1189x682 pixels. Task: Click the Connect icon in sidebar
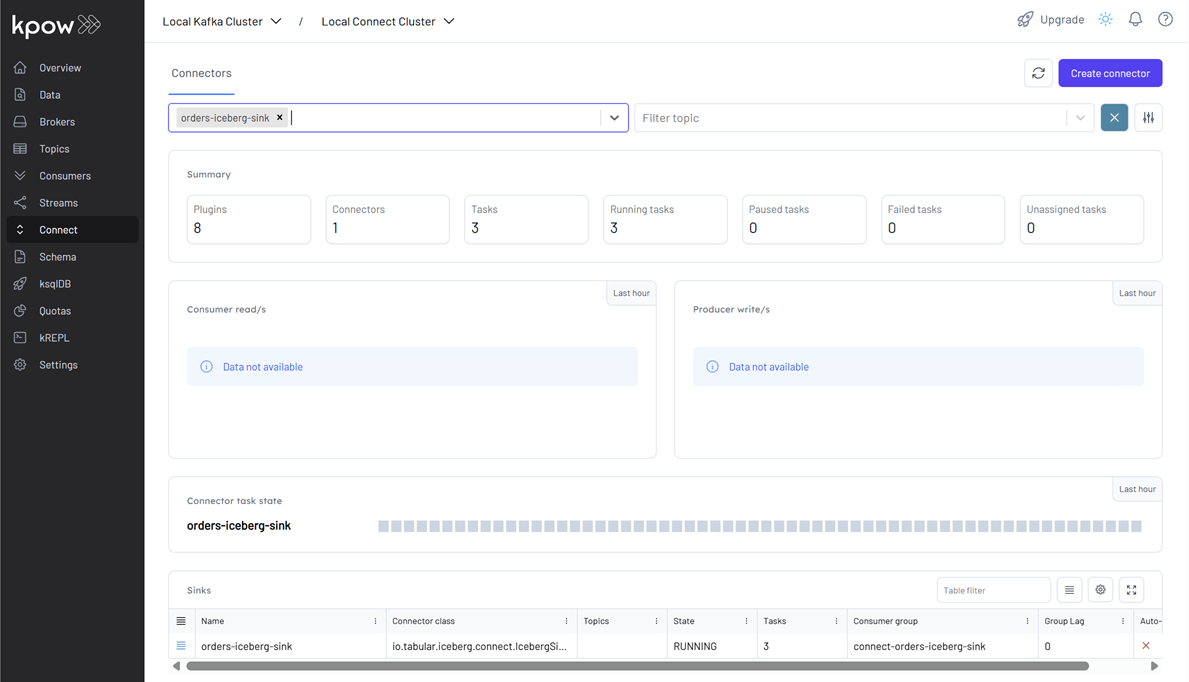pyautogui.click(x=20, y=230)
